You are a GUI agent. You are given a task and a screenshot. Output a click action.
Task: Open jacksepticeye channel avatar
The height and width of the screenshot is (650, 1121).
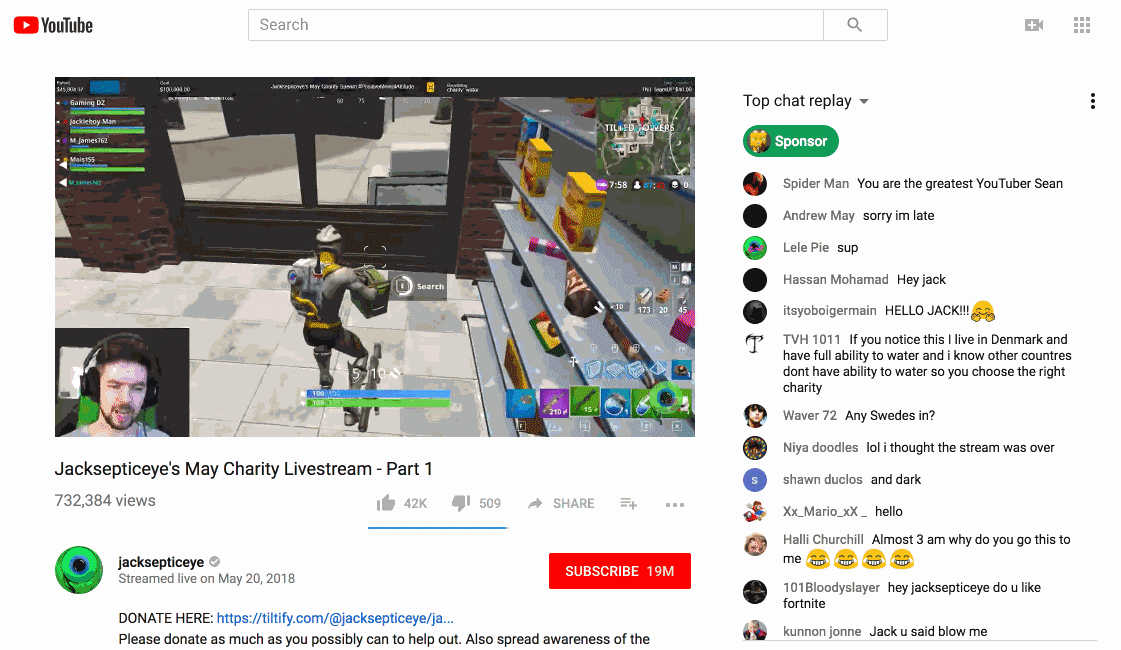[79, 570]
